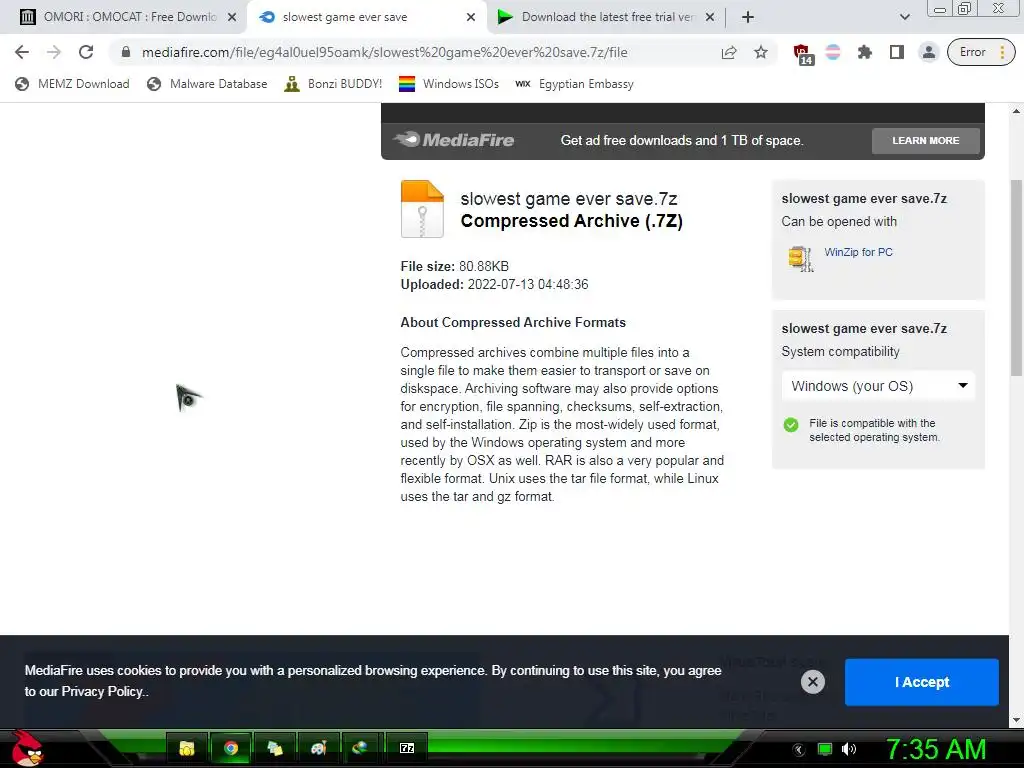
Task: Click the striped flag extension icon
Action: (833, 52)
